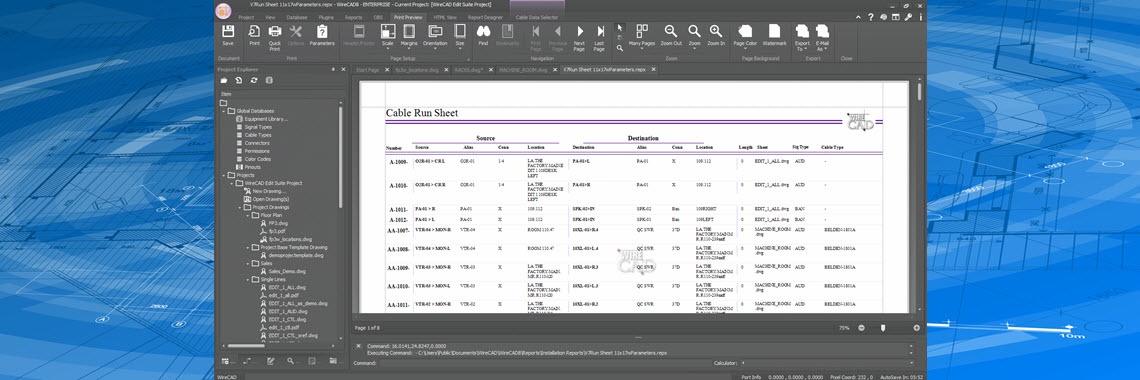The image size is (1140, 380).
Task: Go to Next Page
Action: tap(579, 38)
